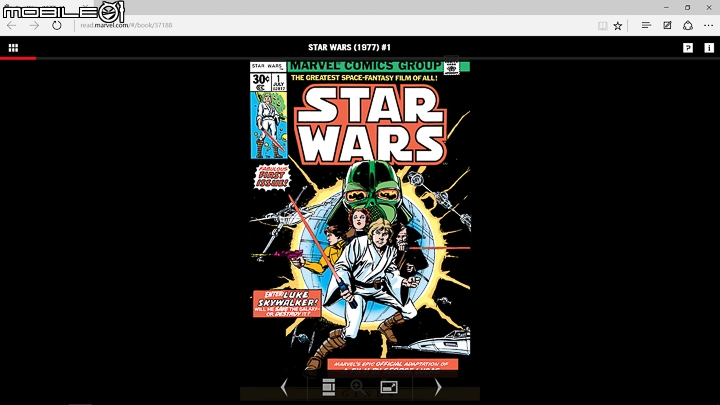Add page to favorites with star

click(x=618, y=26)
